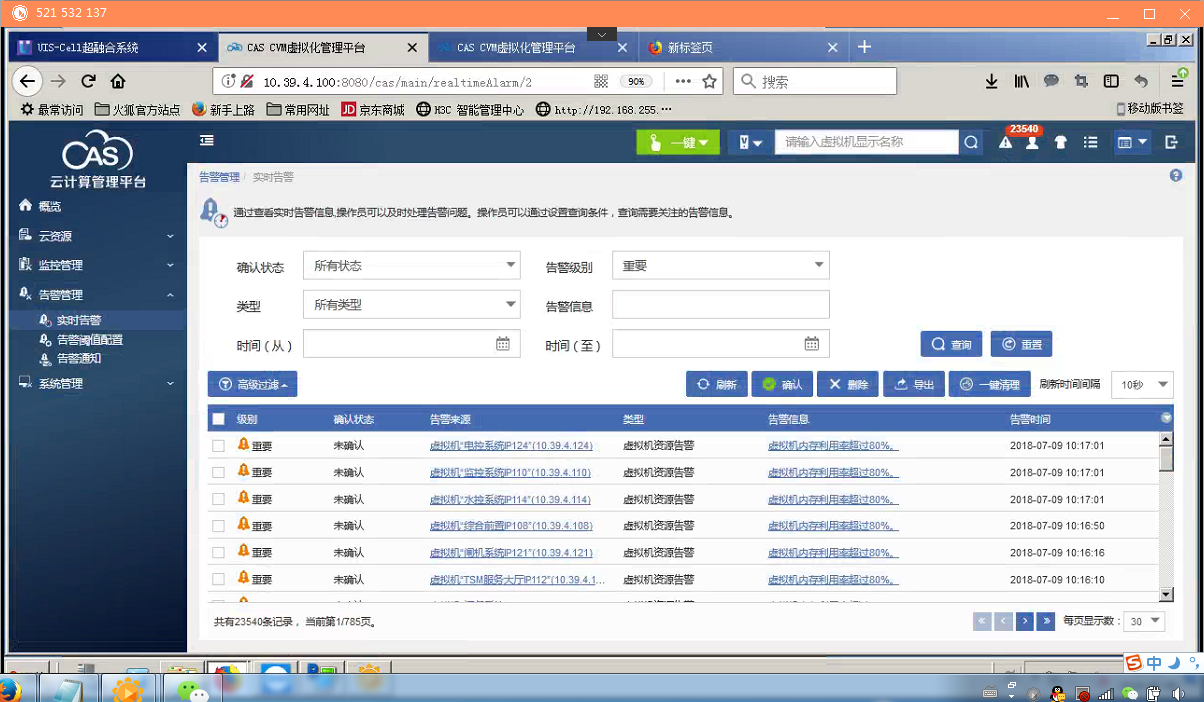Expand the 刷新时间间隔 10秒 dropdown
This screenshot has height=702, width=1204.
tap(1142, 384)
